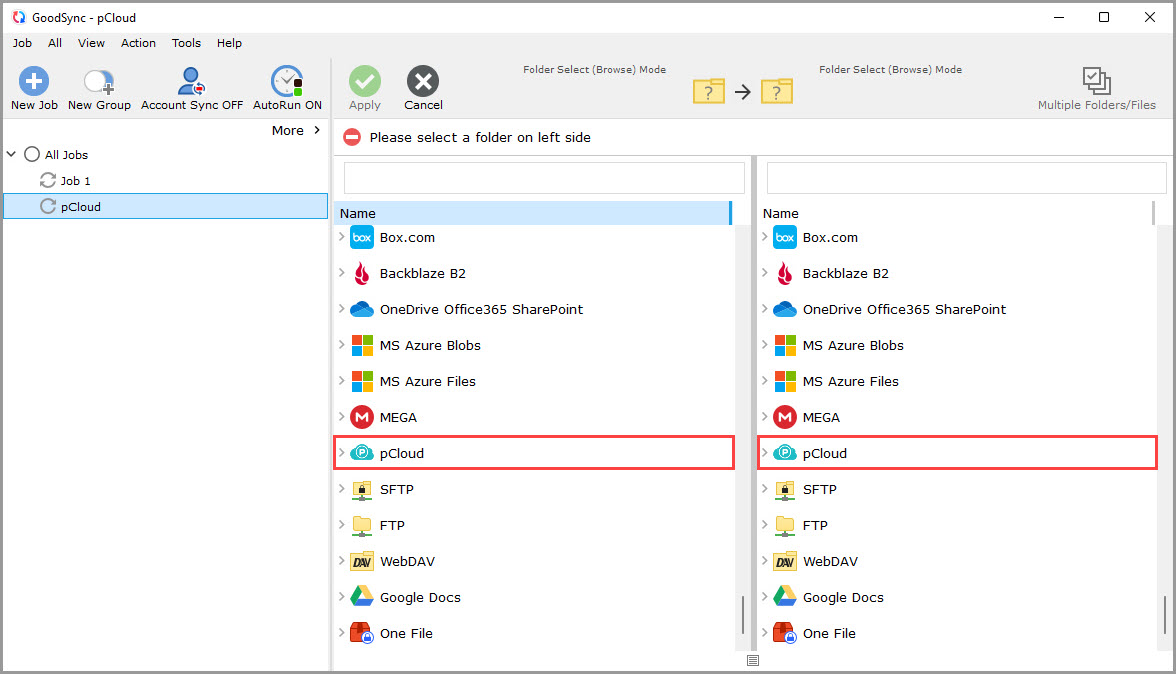Viewport: 1176px width, 674px height.
Task: Expand MEGA in left pane
Action: (342, 417)
